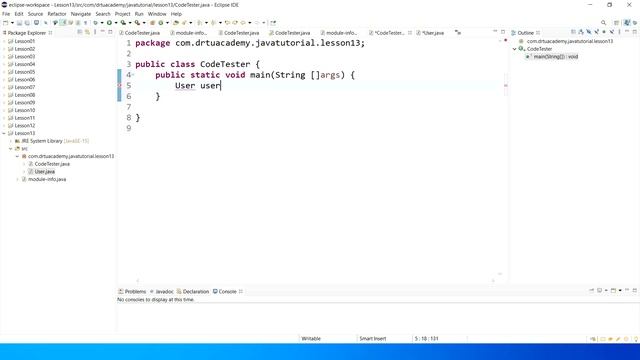
Task: Maximize the Package Explorer view
Action: point(110,32)
